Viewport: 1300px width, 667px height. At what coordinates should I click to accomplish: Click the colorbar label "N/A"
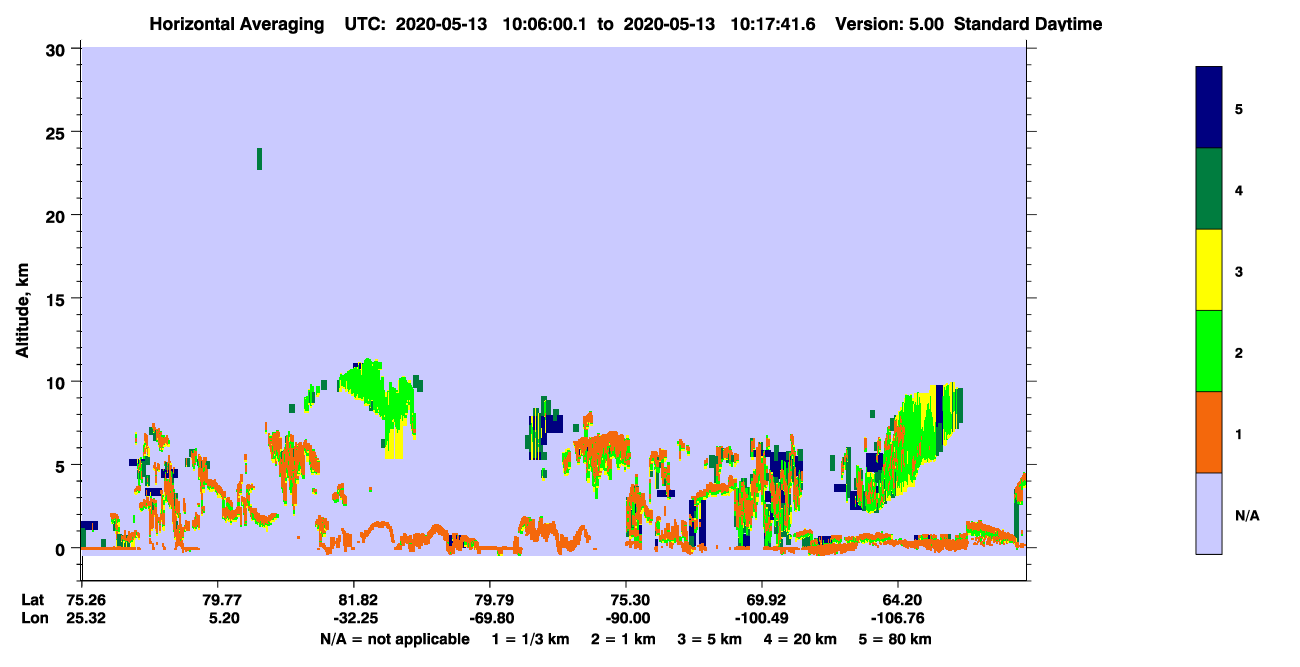[x=1247, y=515]
